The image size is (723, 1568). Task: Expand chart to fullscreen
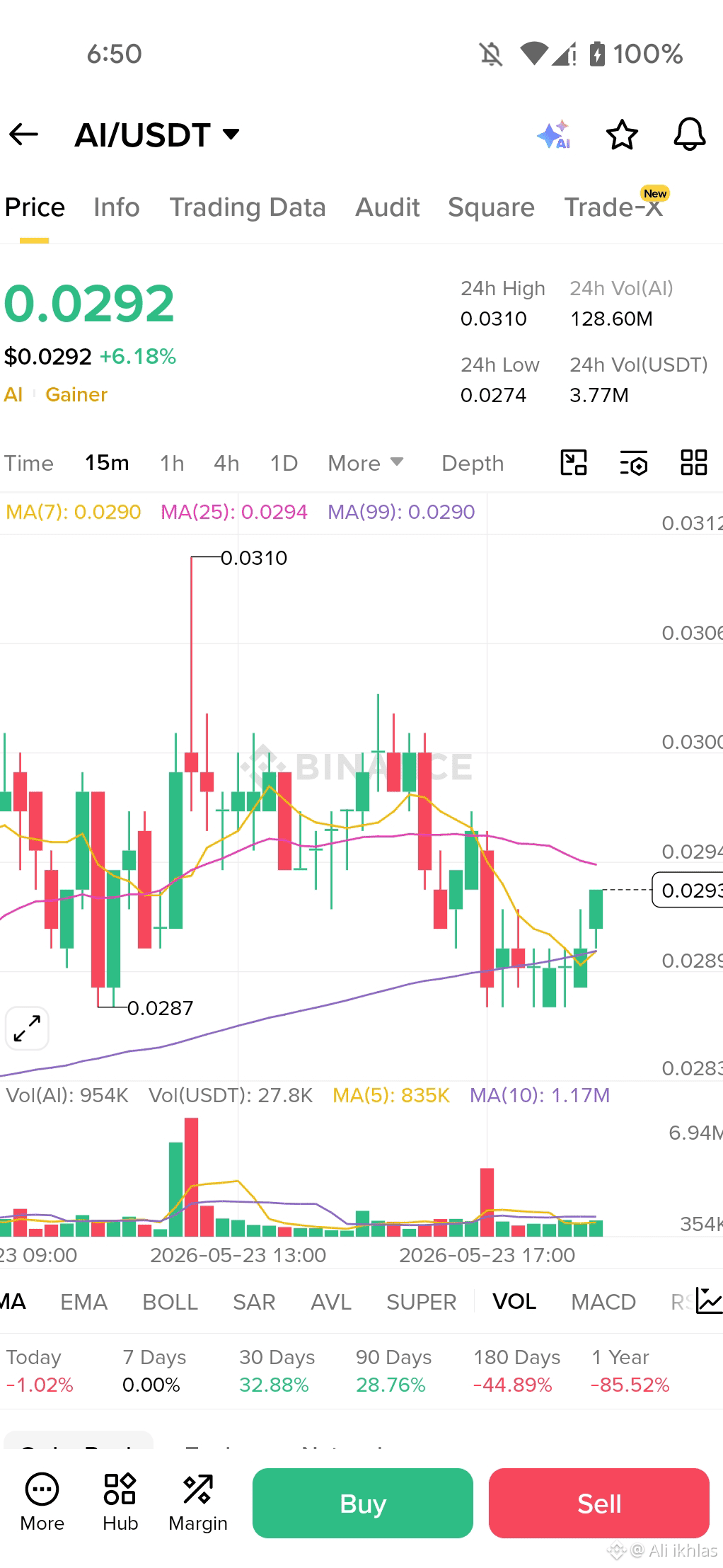pos(27,1028)
